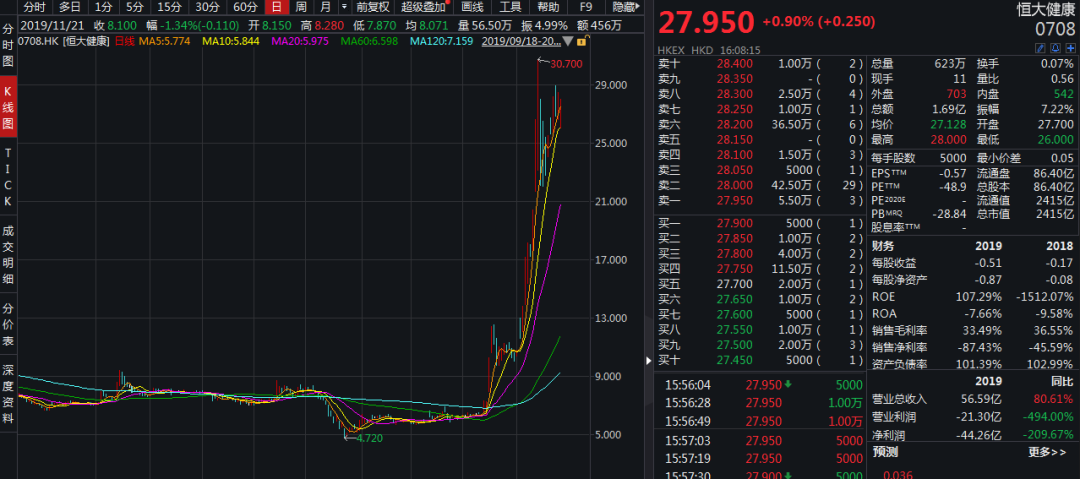Click 隐藏 to hide side panel
The width and height of the screenshot is (1080, 479).
pos(627,8)
